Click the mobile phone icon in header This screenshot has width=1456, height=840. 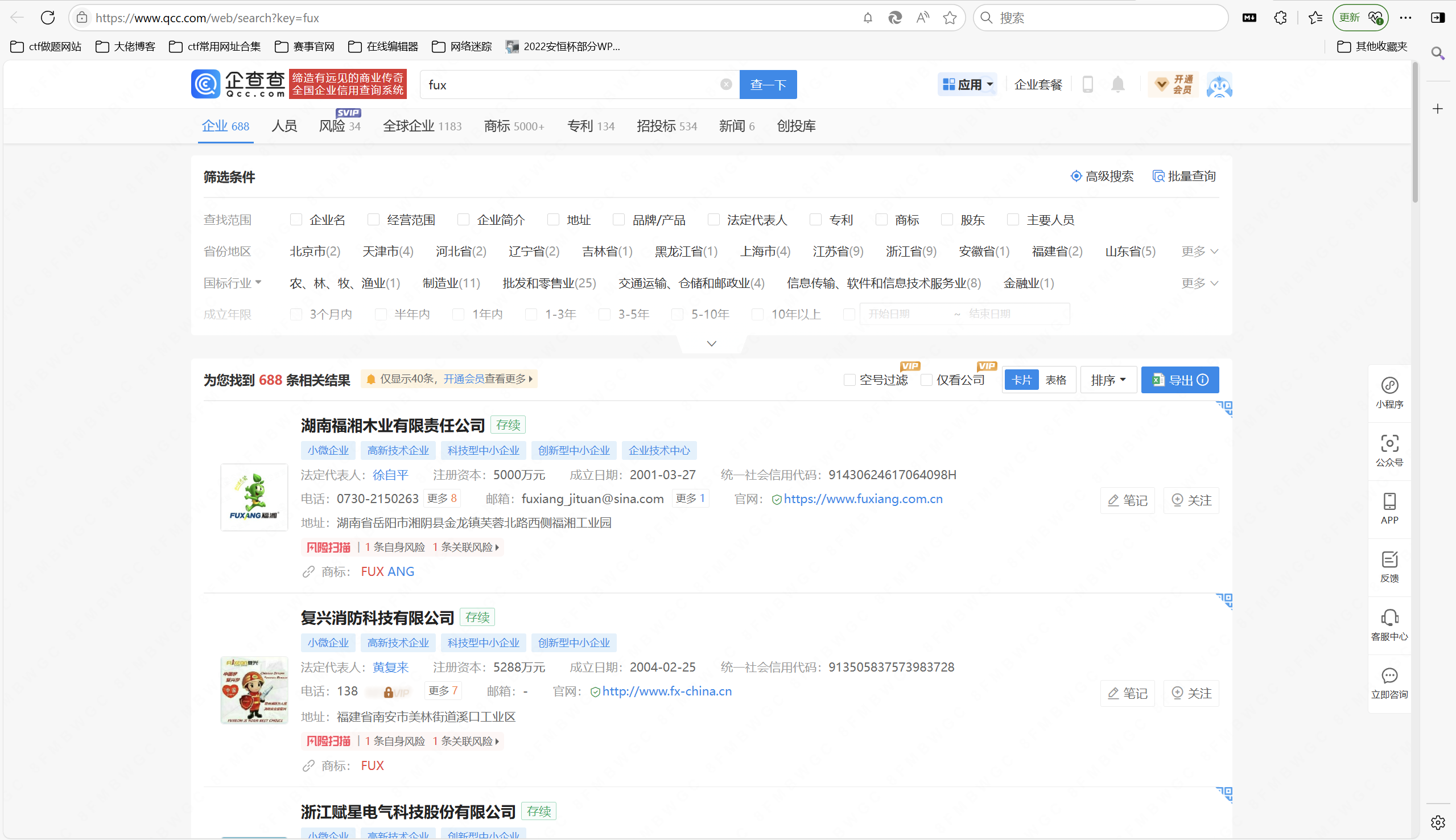click(x=1087, y=85)
